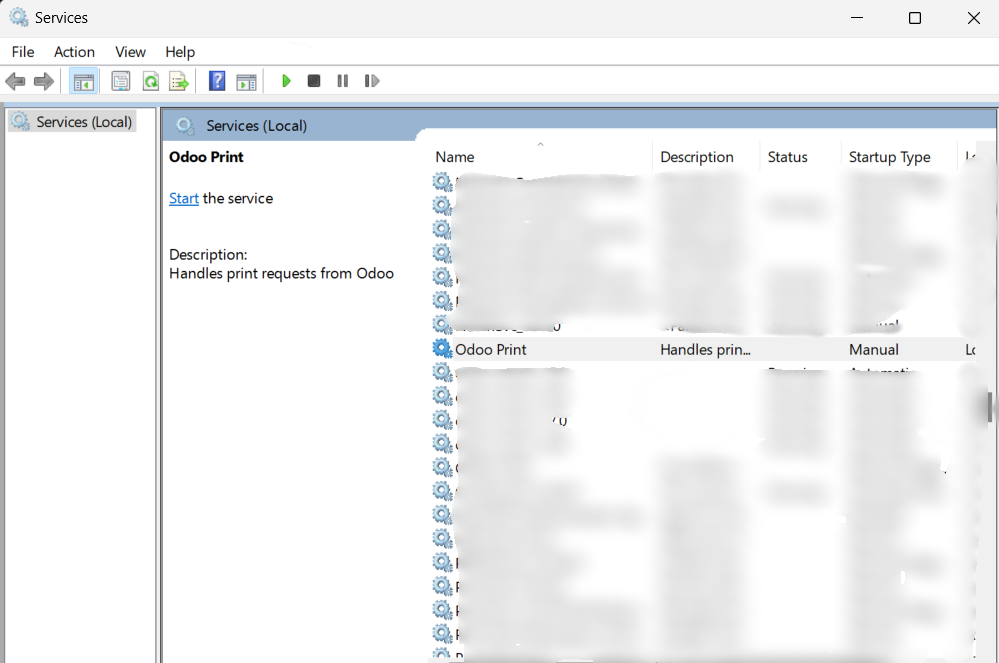Refresh the services list via toolbar
Screen dimensions: 999x663
coord(150,81)
